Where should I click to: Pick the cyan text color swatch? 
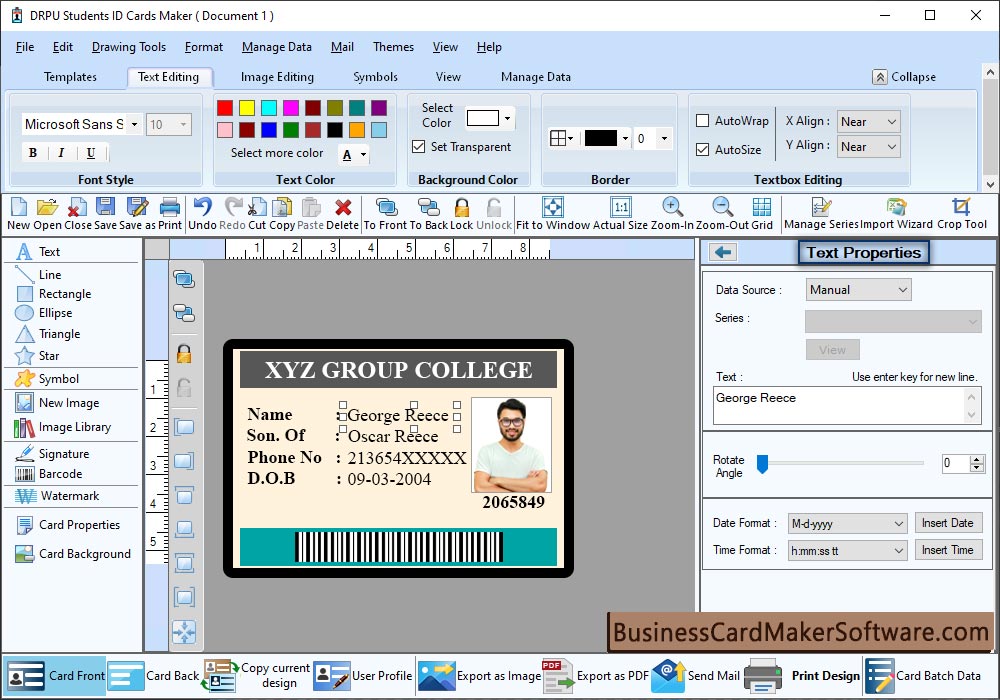pyautogui.click(x=269, y=108)
